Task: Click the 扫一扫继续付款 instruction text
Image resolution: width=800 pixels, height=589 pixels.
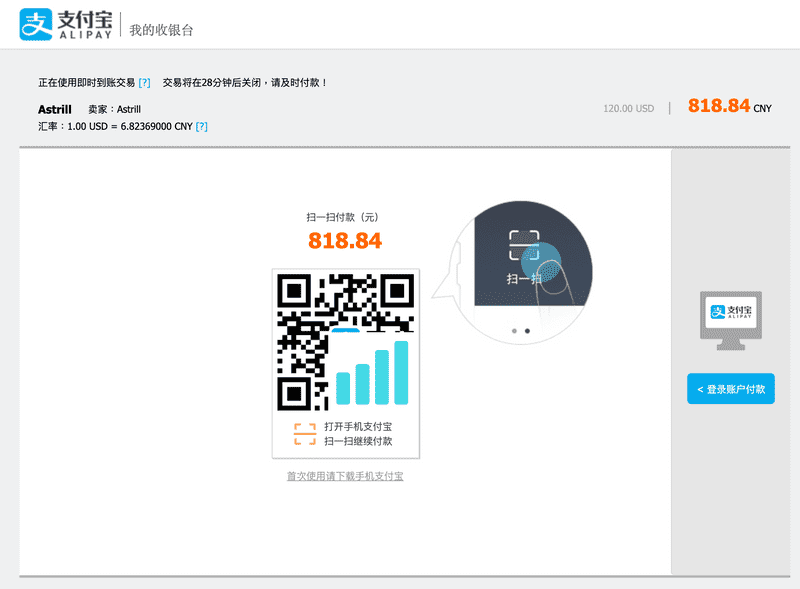Action: click(358, 441)
